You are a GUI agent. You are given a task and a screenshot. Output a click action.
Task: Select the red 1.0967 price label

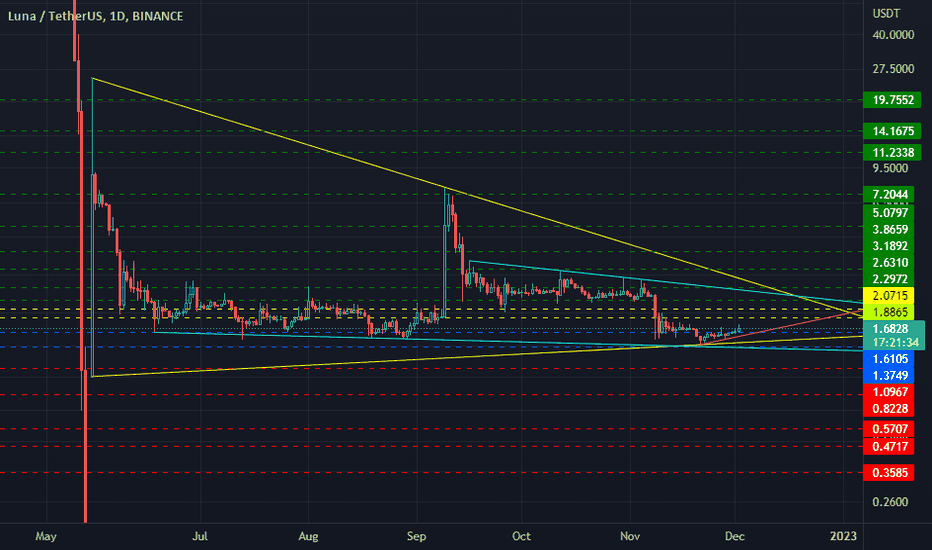[889, 392]
